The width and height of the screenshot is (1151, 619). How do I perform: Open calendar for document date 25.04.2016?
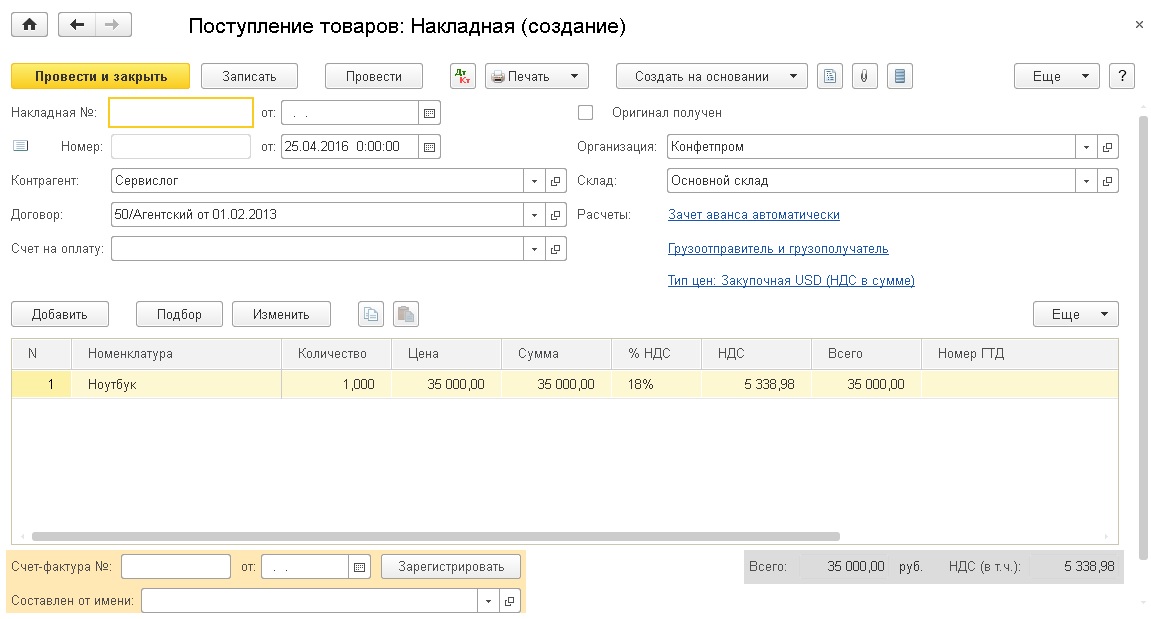[x=429, y=147]
